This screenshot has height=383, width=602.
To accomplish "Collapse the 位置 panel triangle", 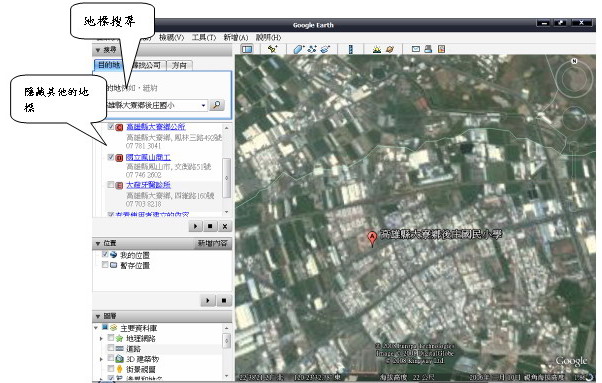I will 98,243.
